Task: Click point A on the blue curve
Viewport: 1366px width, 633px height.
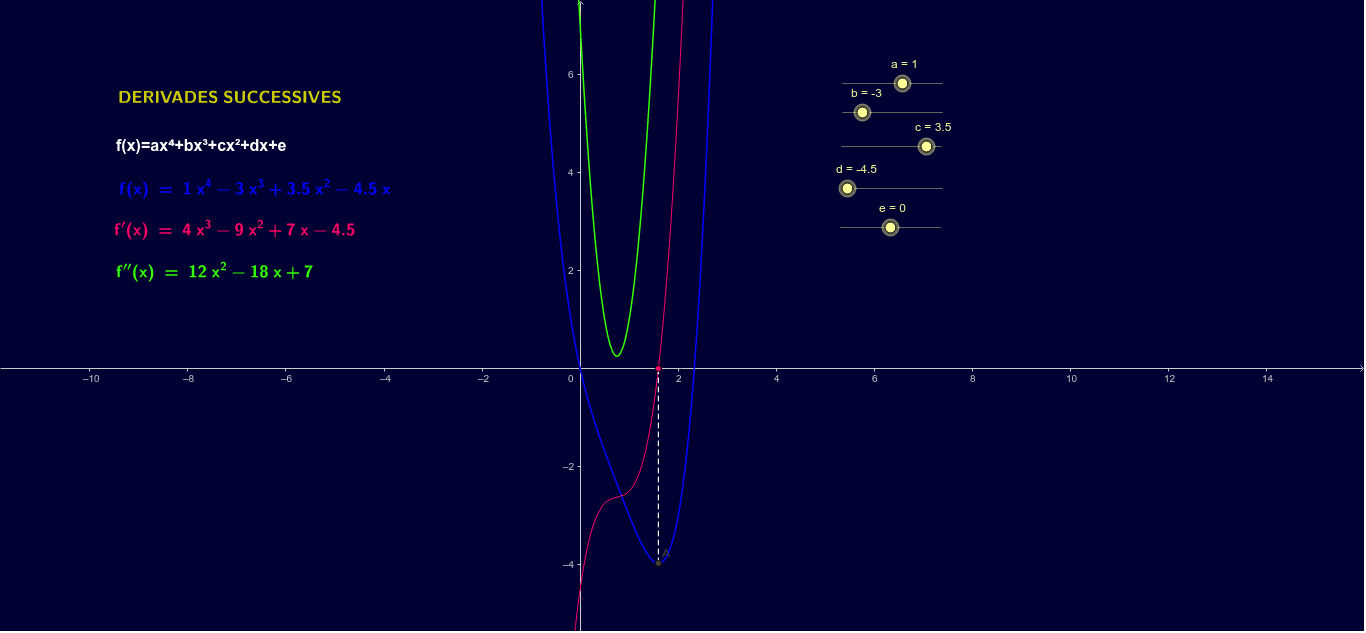Action: pyautogui.click(x=658, y=563)
